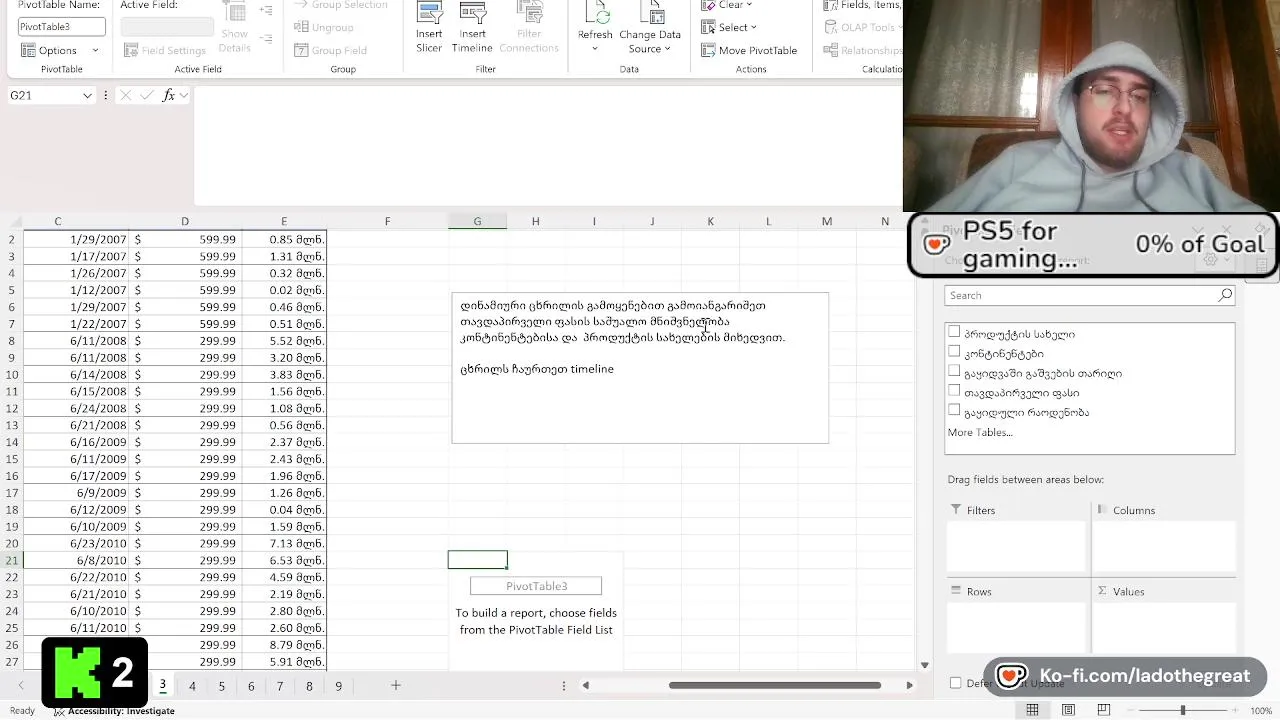Add a new sheet with plus icon

tap(396, 685)
